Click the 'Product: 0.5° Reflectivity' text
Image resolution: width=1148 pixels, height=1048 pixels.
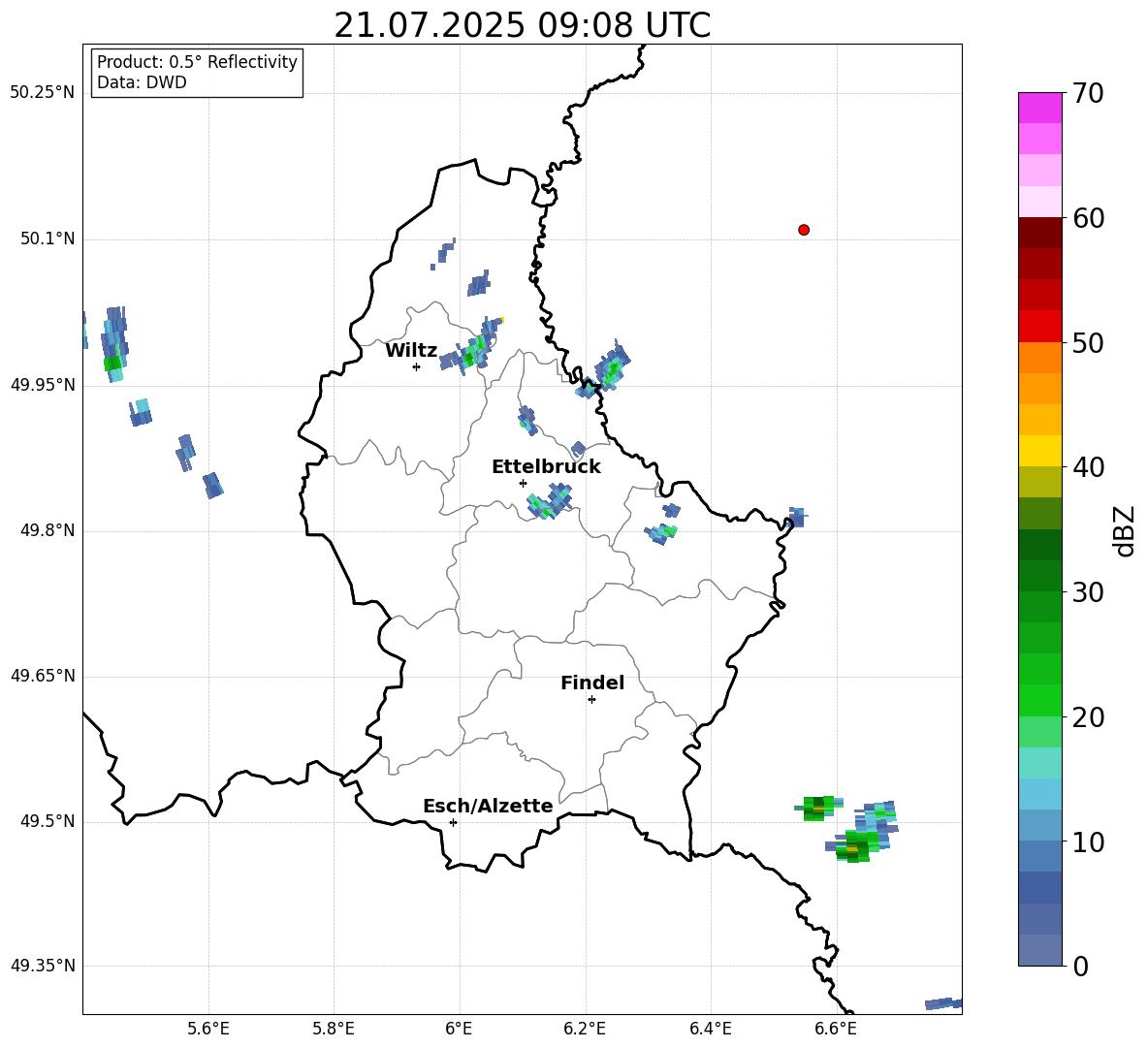pyautogui.click(x=197, y=62)
